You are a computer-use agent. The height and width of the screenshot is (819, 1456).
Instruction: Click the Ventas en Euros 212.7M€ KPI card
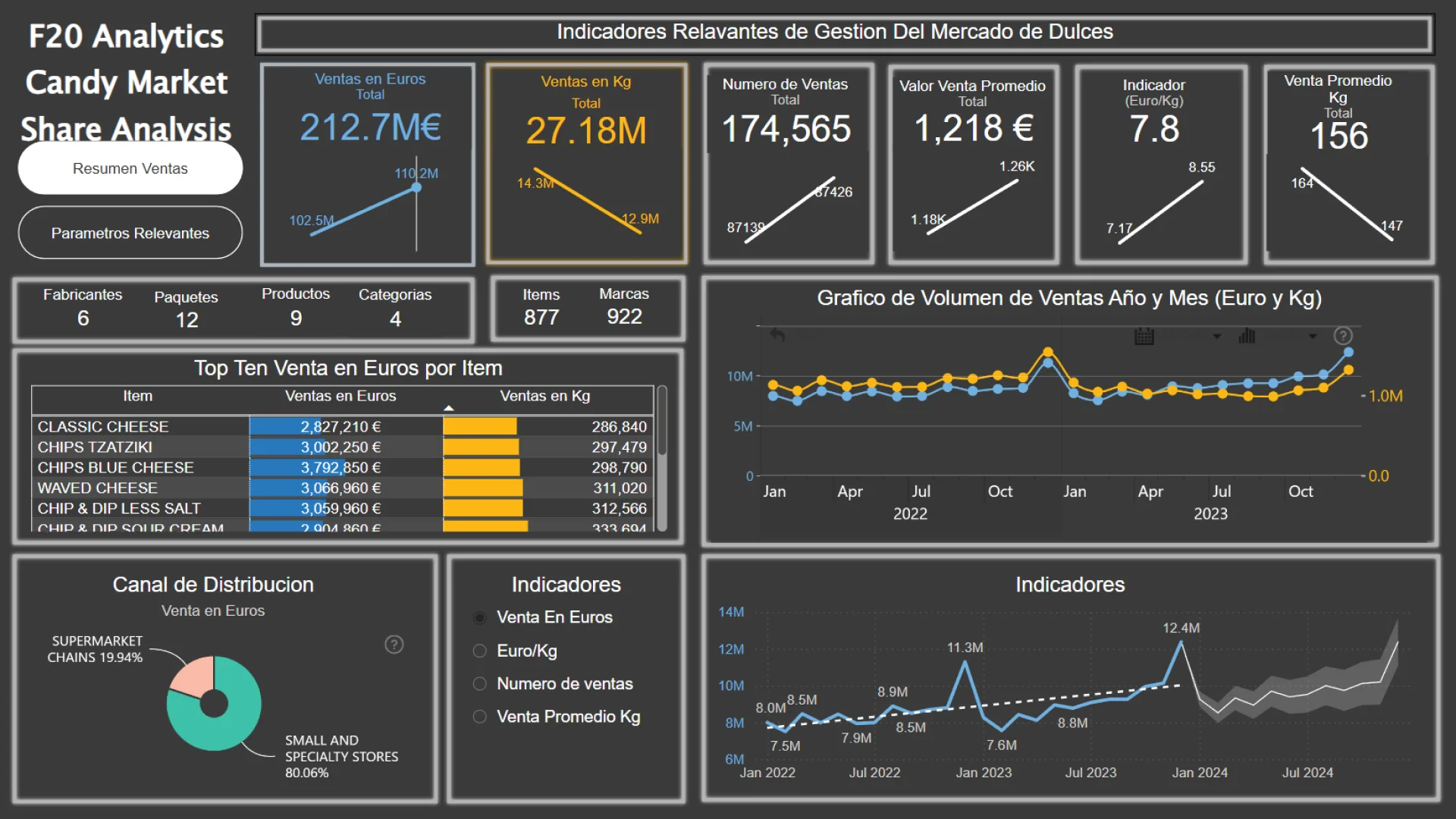(x=368, y=164)
